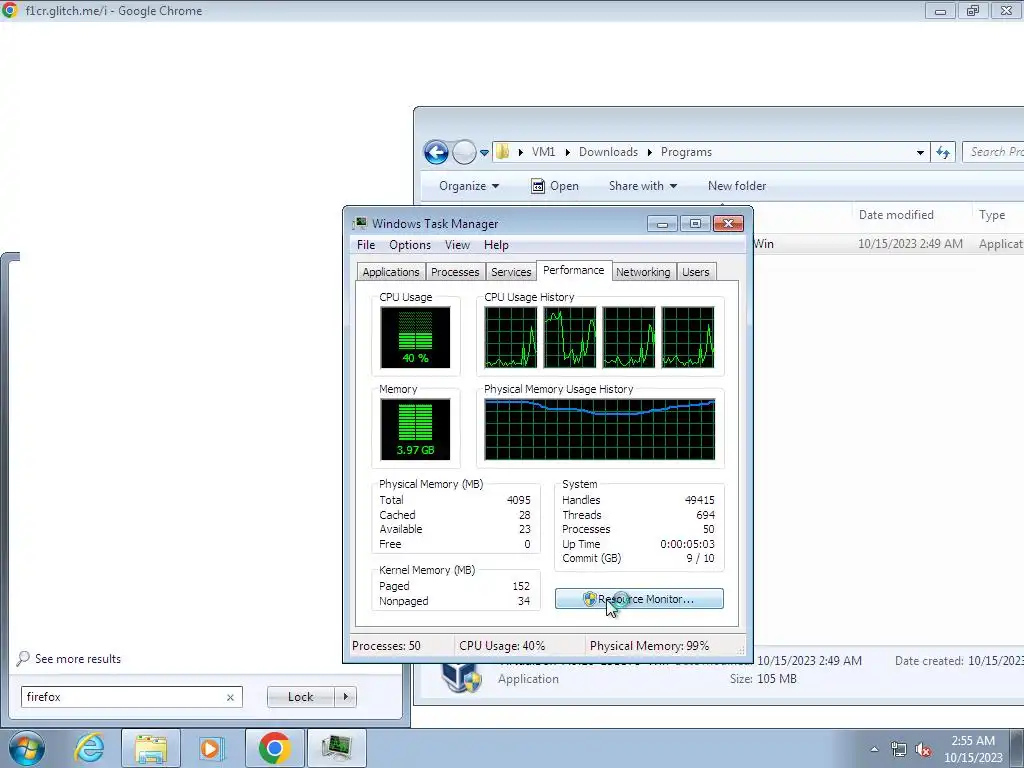Open the clock showing 2:55 AM

click(x=973, y=749)
